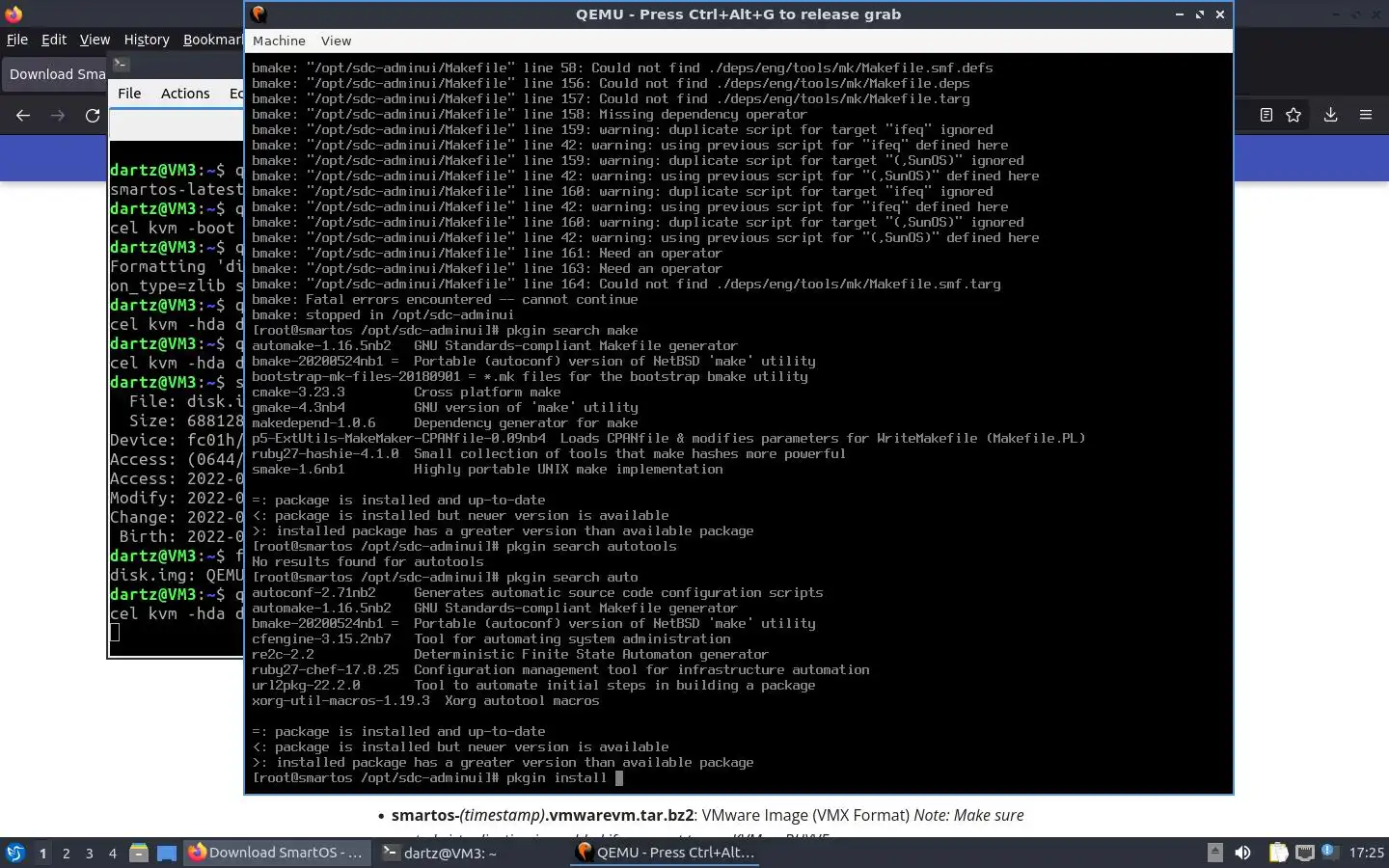The image size is (1389, 868).
Task: Minimize the QEMU window
Action: pos(1180,14)
